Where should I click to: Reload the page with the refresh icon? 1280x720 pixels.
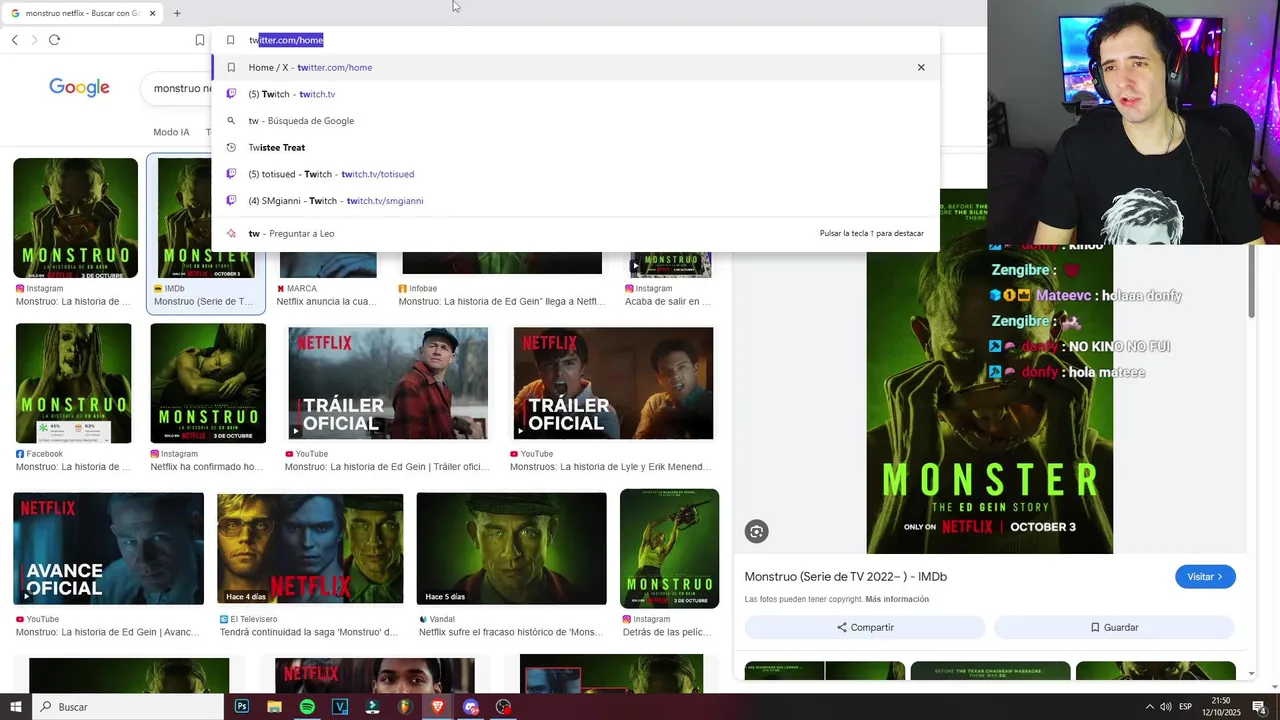tap(55, 40)
